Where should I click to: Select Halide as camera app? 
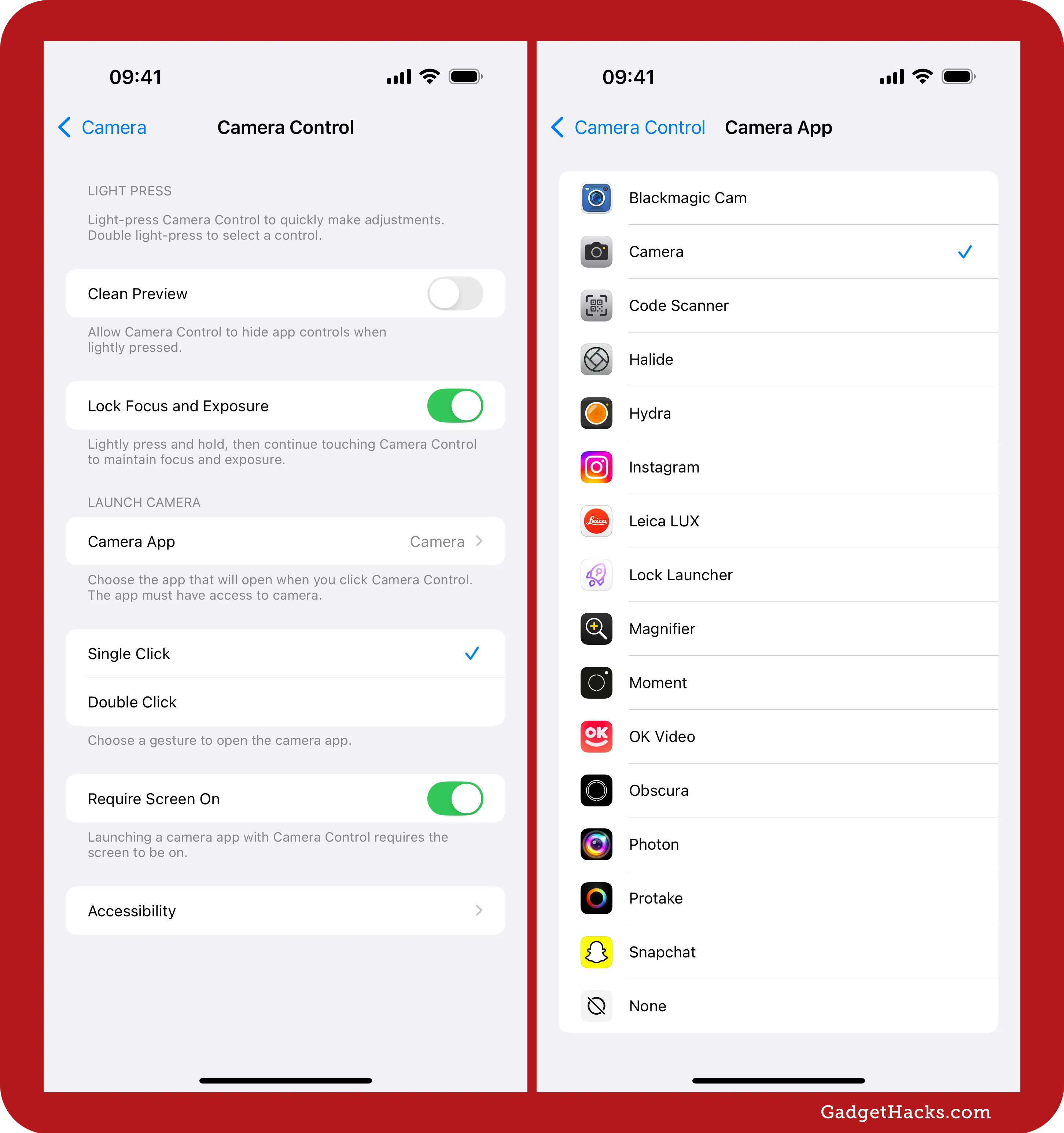(791, 359)
